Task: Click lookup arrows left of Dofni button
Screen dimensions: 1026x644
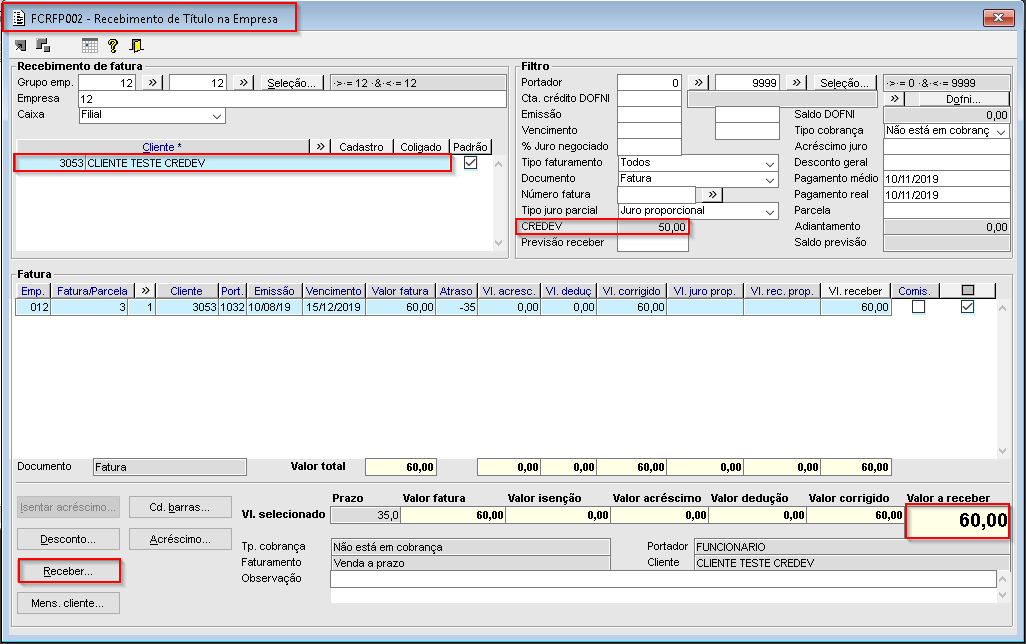Action: tap(894, 99)
